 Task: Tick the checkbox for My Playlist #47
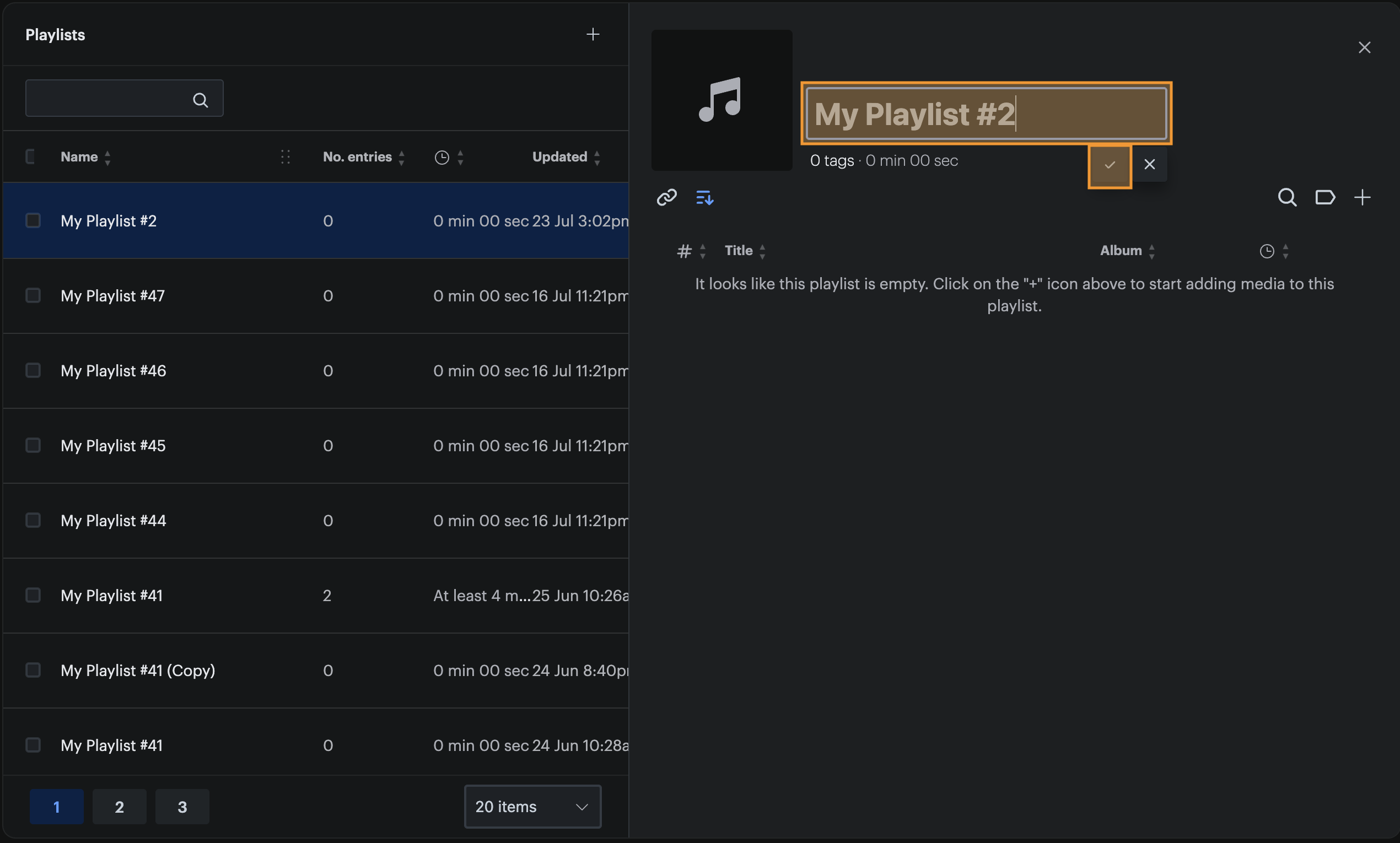tap(33, 295)
